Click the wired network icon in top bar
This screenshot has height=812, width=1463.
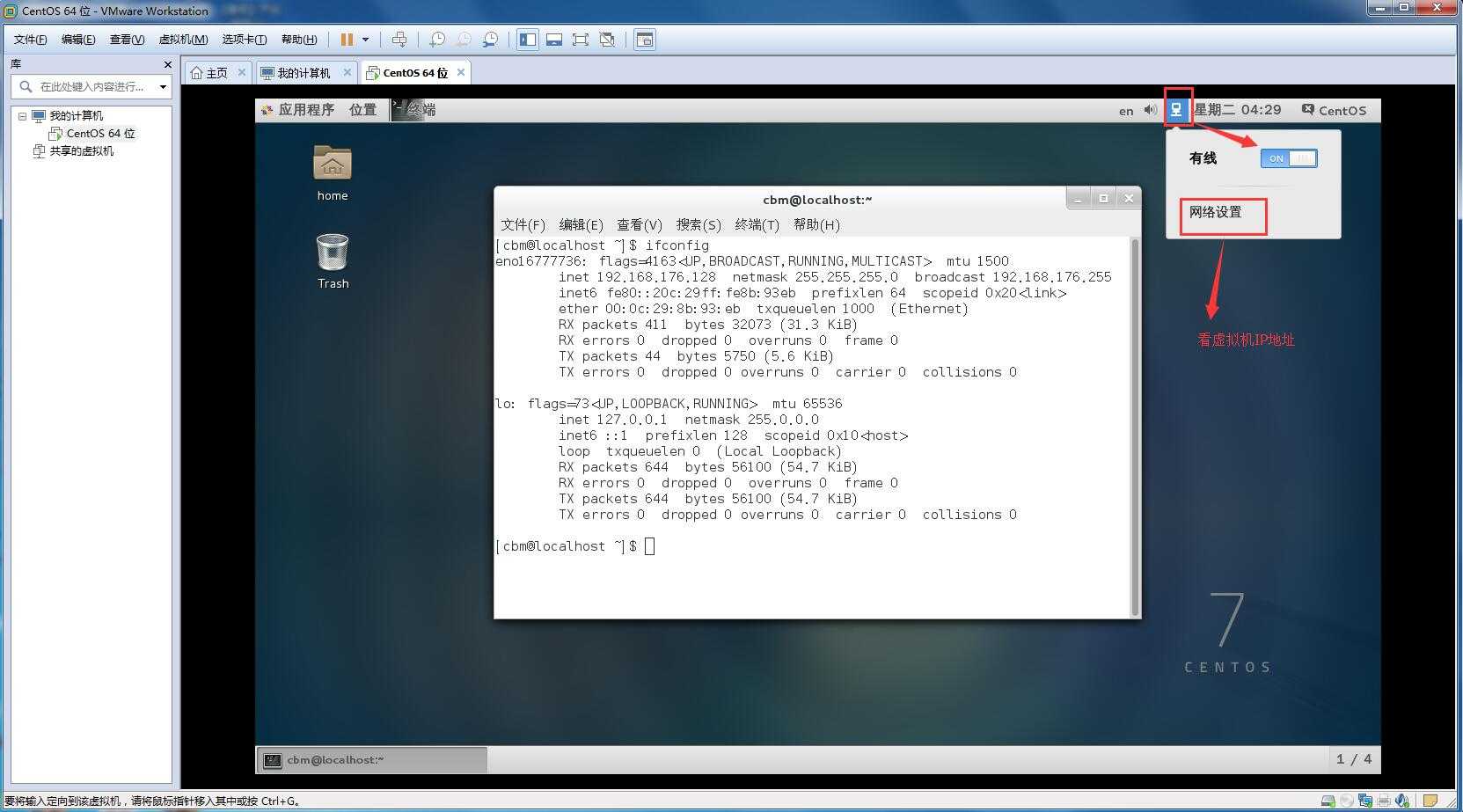[x=1176, y=110]
